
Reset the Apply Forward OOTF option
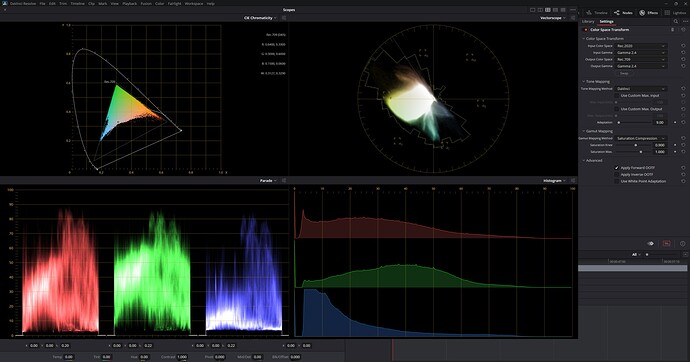(683, 168)
